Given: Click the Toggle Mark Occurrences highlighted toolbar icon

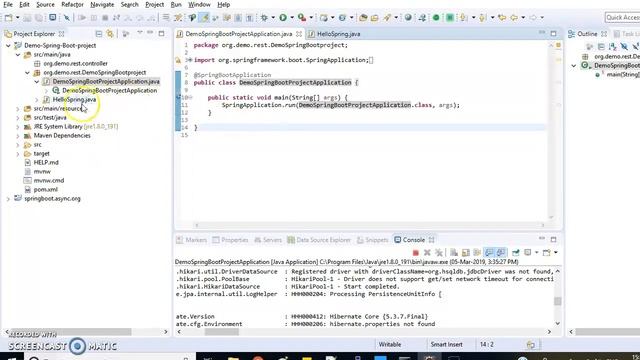Looking at the screenshot, I should 204,18.
